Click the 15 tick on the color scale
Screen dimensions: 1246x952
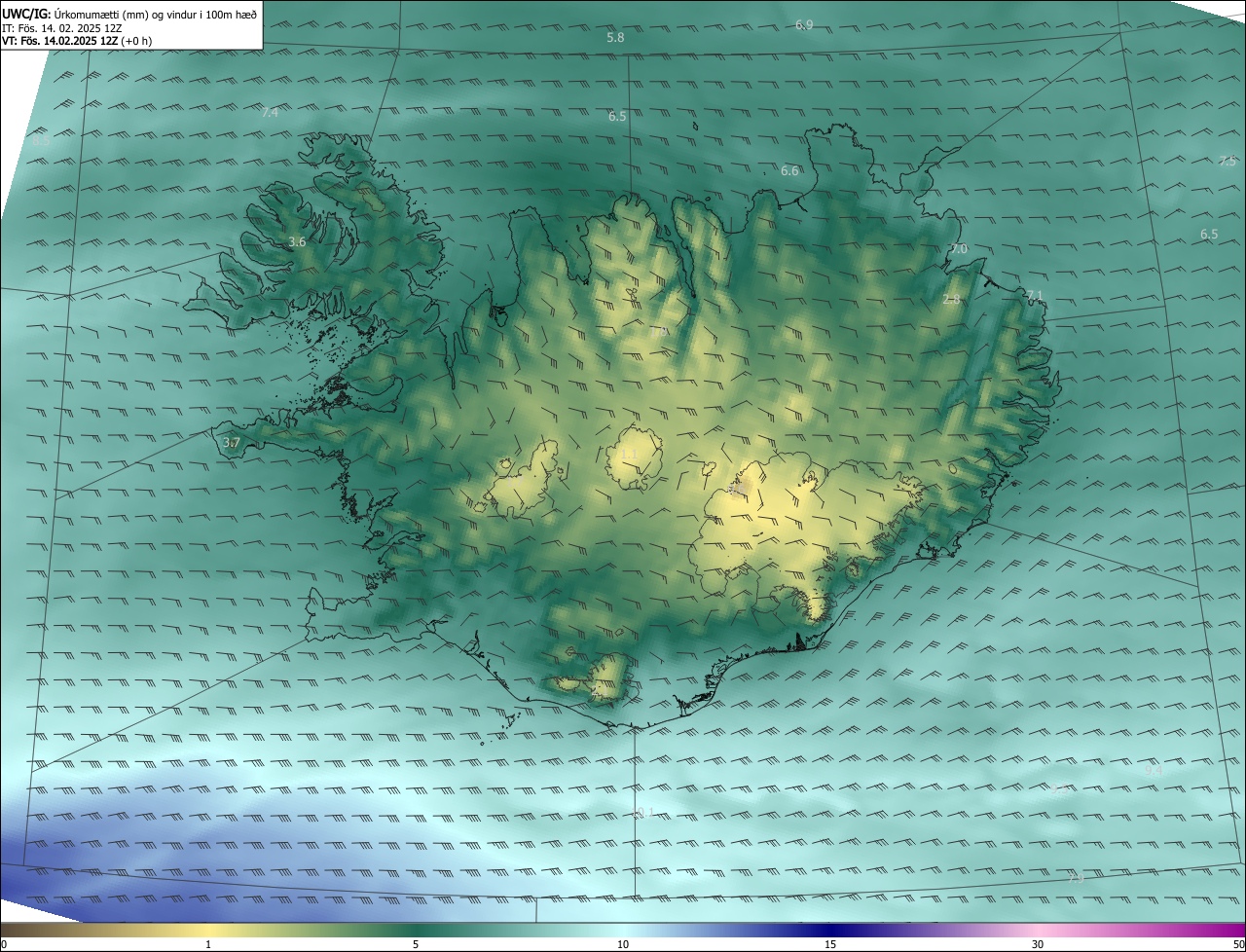click(830, 944)
